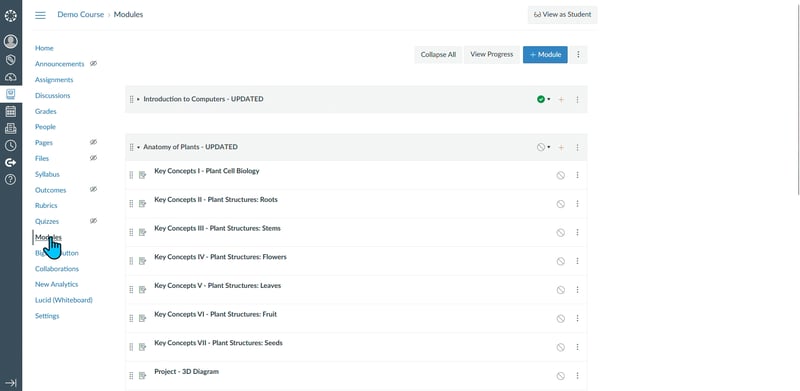
Task: Add item to Anatomy of Plants module
Action: point(561,148)
